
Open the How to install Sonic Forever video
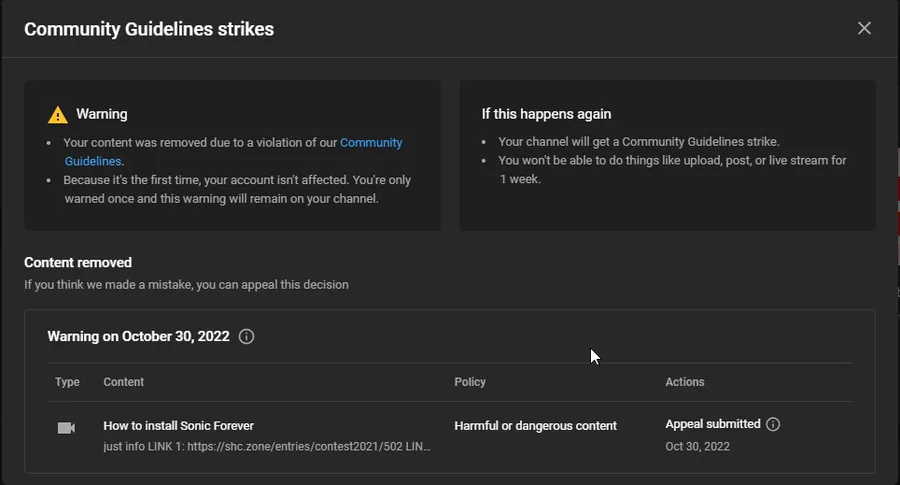coord(178,426)
